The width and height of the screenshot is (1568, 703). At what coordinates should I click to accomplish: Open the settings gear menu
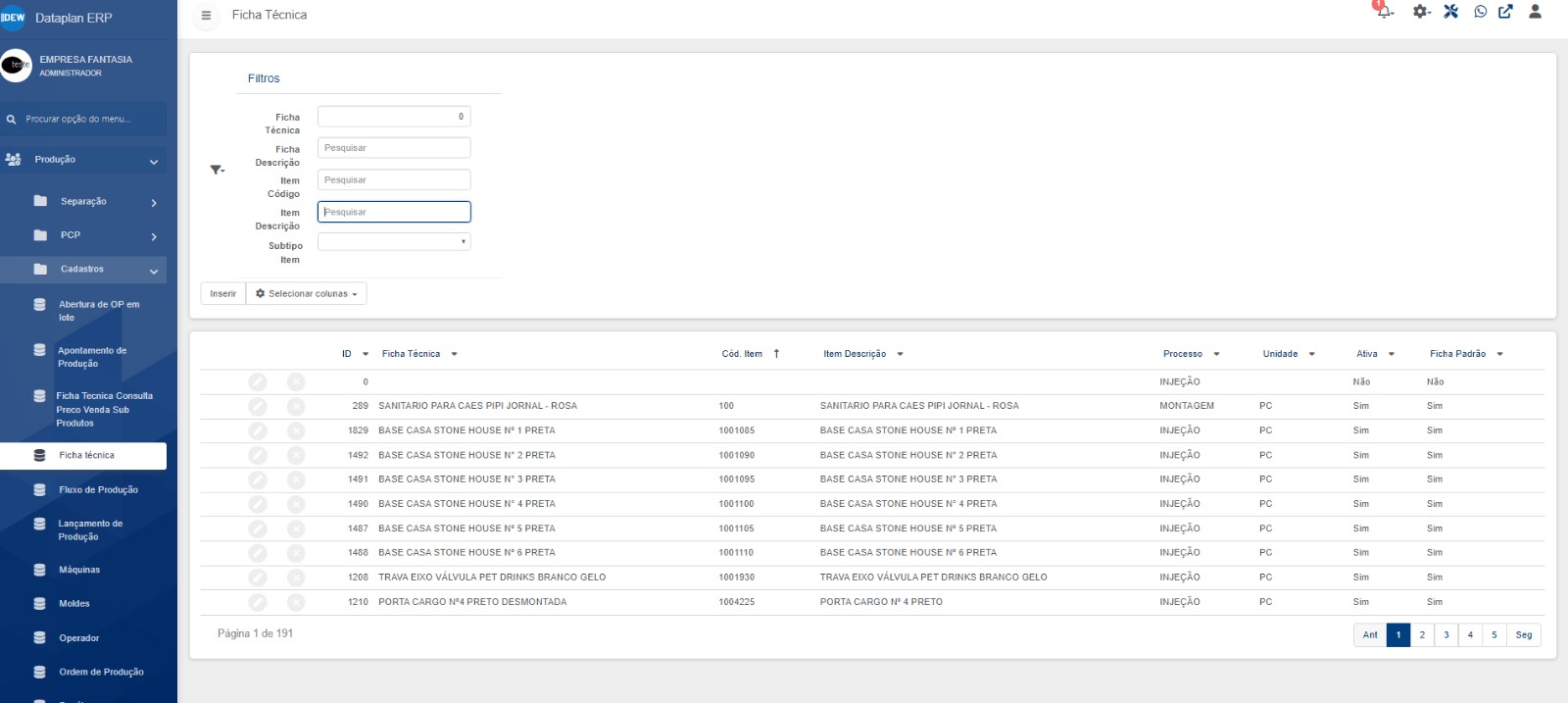[1420, 12]
